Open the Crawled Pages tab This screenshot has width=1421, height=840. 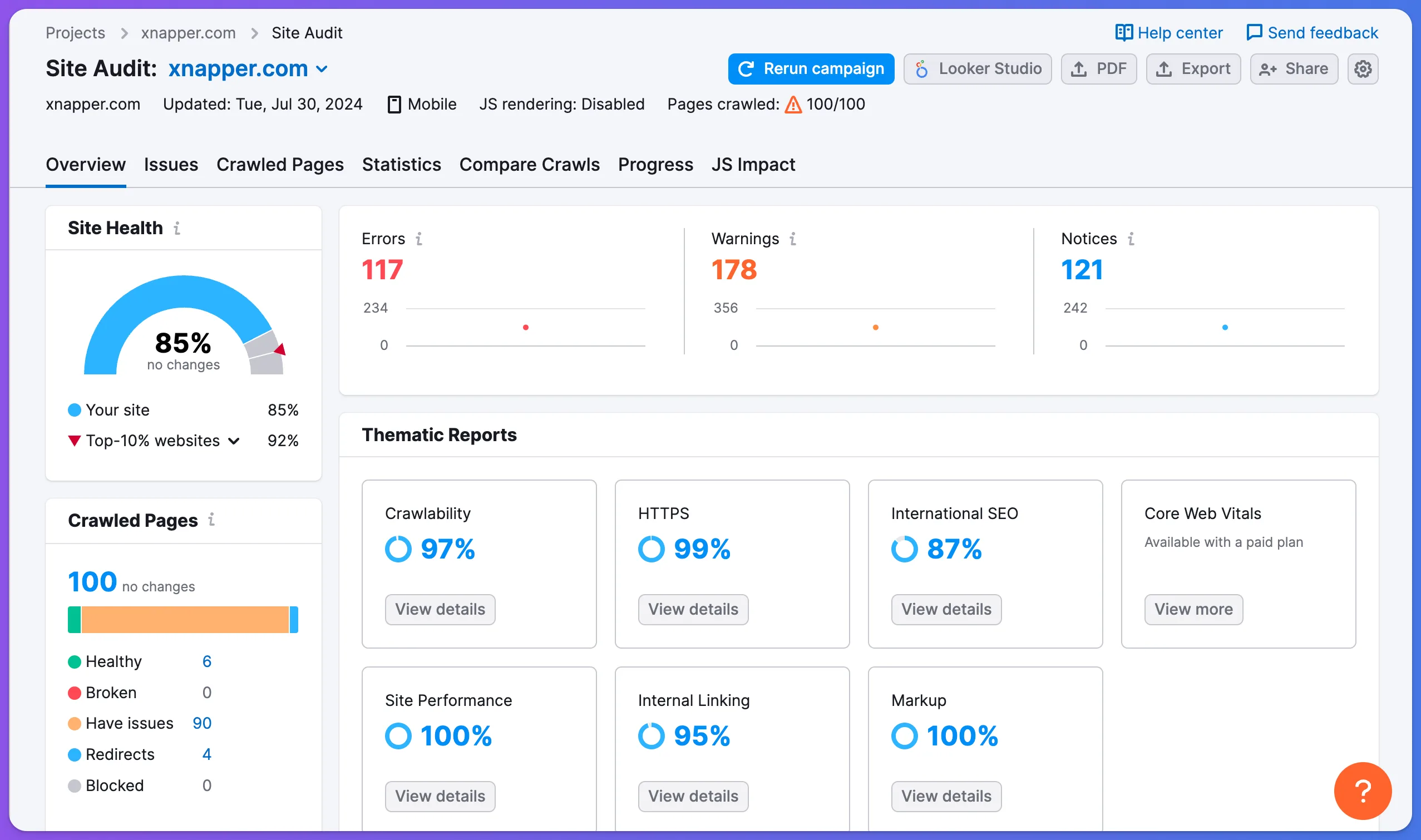coord(280,165)
